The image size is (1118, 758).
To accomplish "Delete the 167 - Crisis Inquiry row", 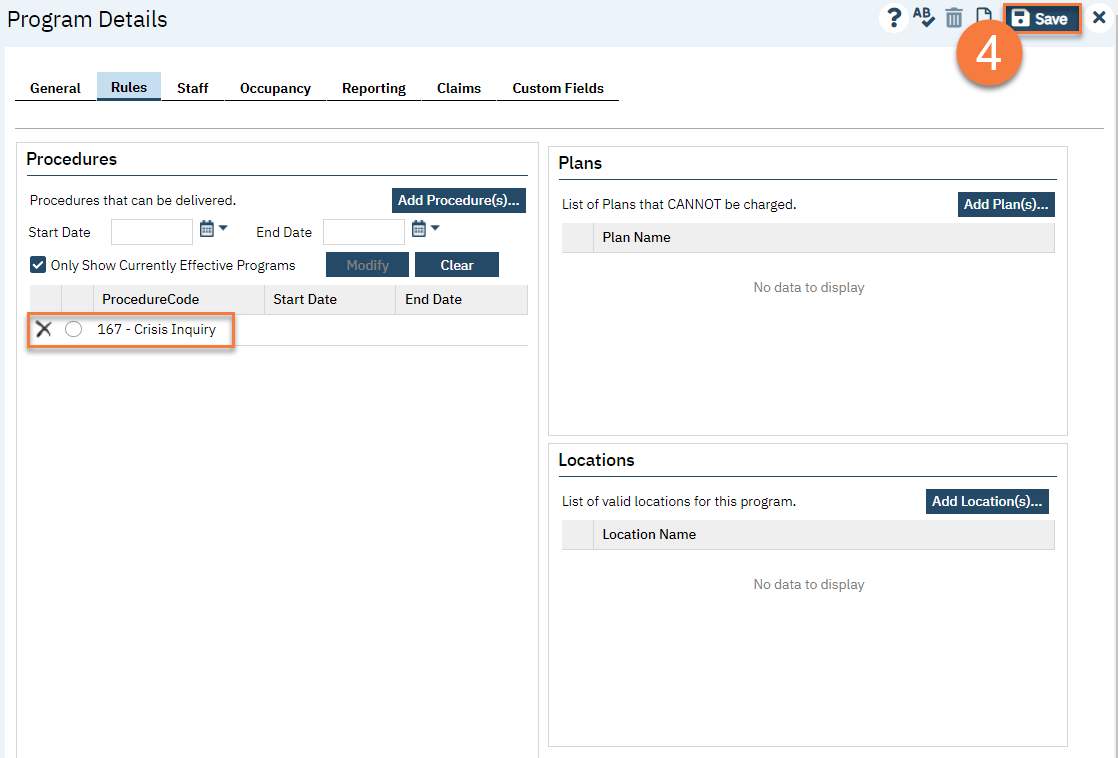I will coord(44,329).
